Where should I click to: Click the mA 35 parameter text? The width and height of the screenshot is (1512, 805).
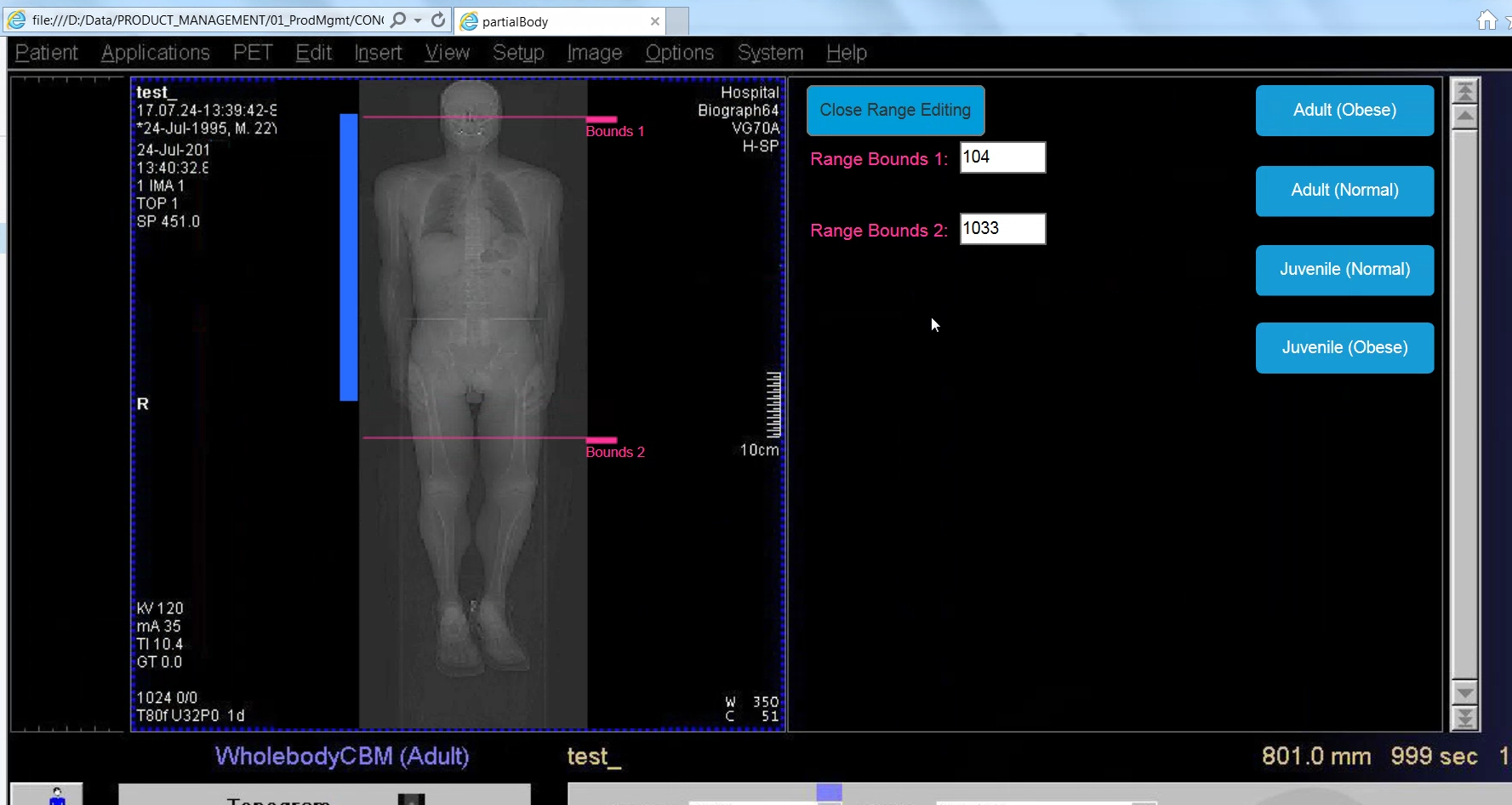[158, 626]
